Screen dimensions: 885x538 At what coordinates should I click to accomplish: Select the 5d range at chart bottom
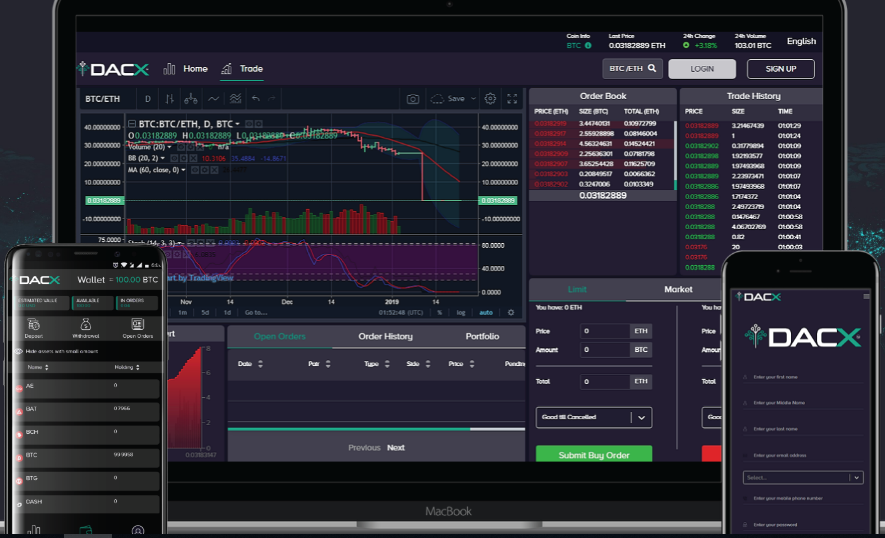[205, 312]
